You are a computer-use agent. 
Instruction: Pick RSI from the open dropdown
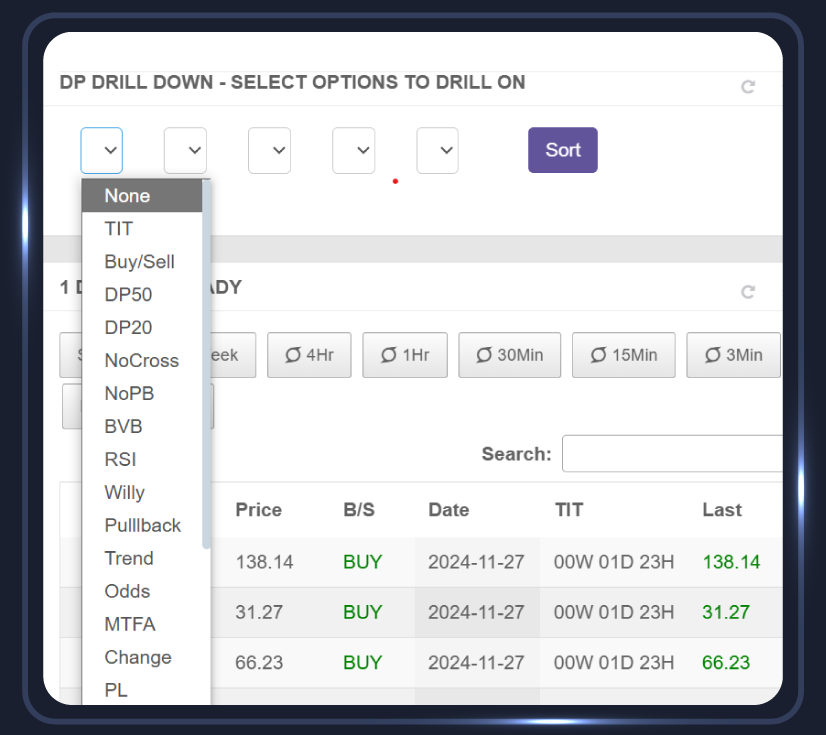120,460
